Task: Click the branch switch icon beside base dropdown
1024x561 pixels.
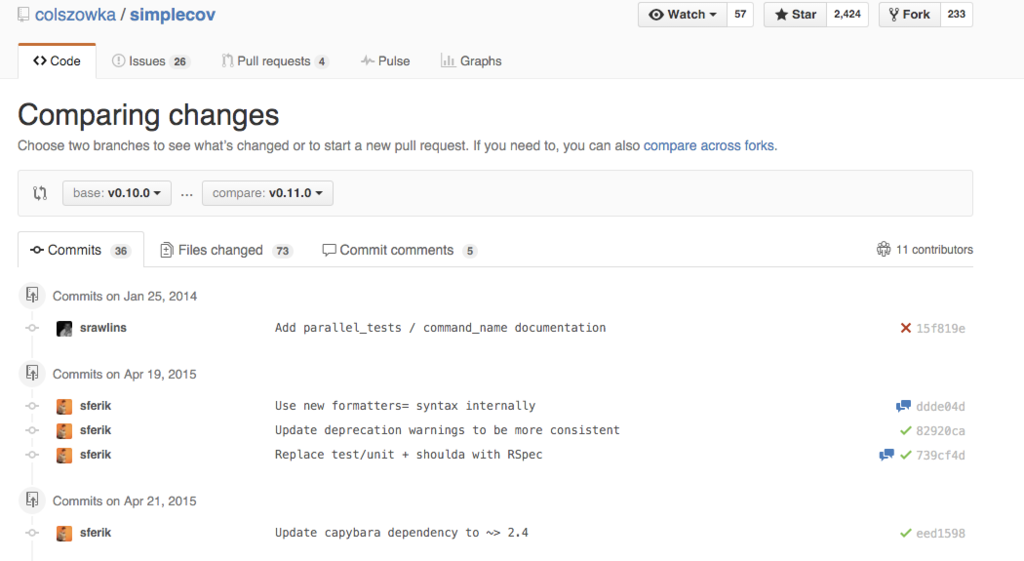Action: [40, 193]
